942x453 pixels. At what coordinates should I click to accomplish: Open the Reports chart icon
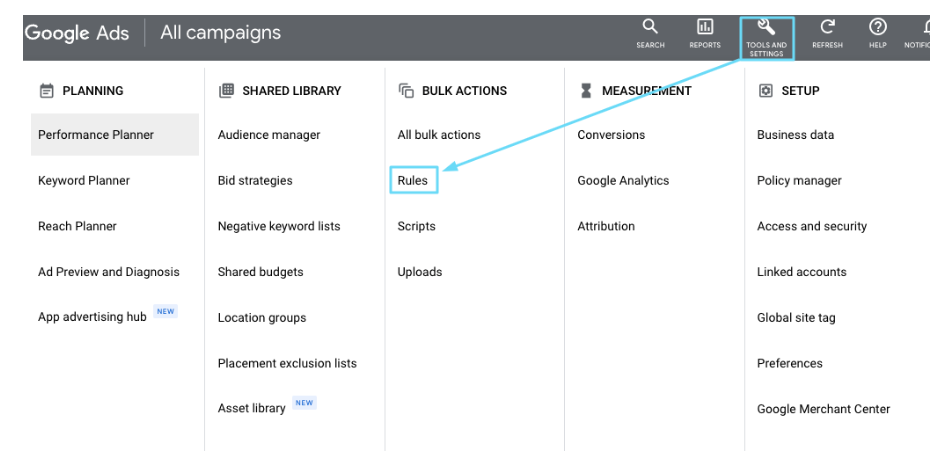pyautogui.click(x=705, y=27)
